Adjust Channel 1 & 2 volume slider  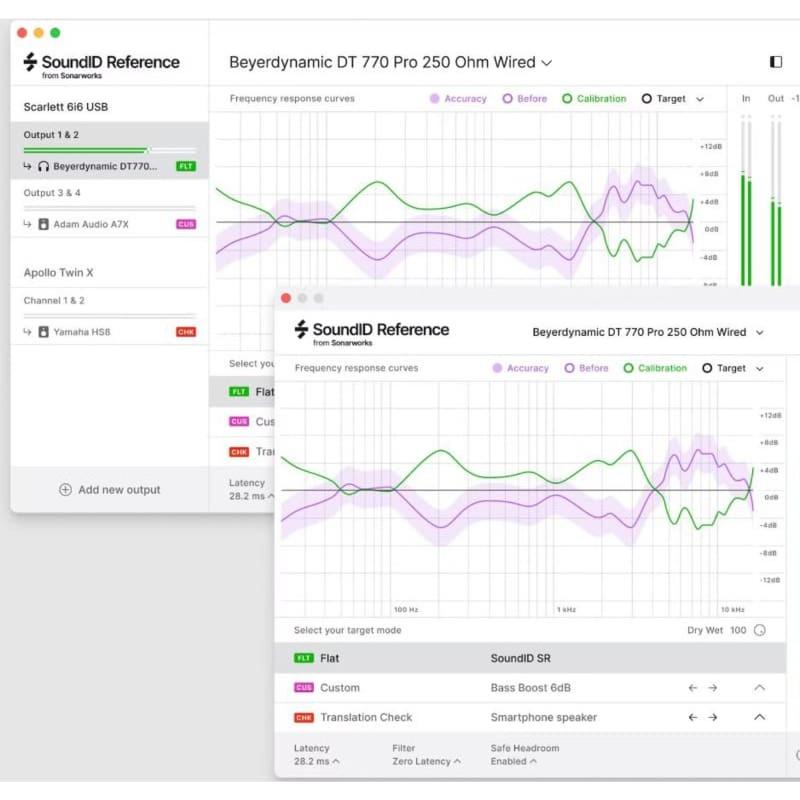[x=109, y=316]
